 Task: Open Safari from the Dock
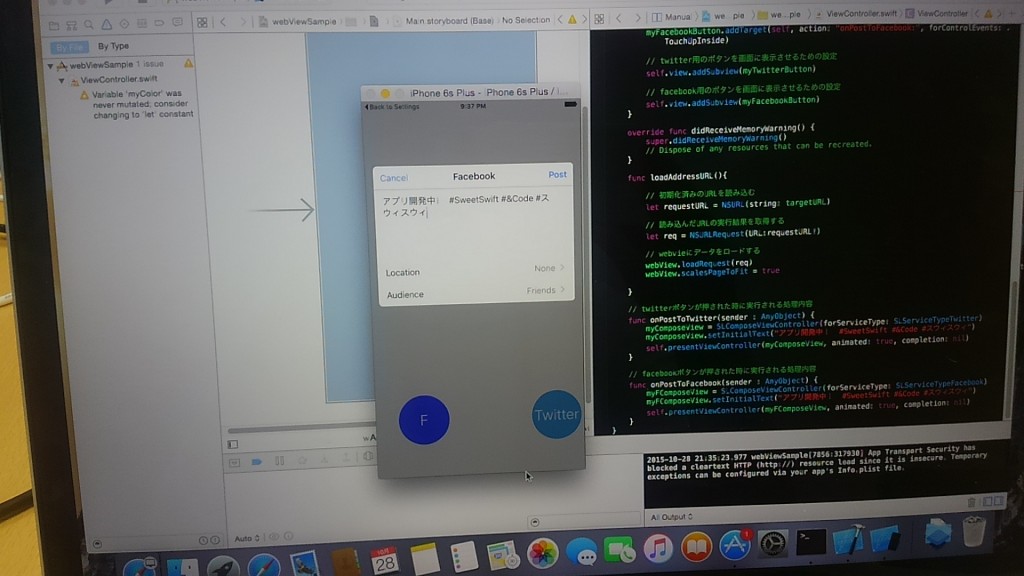[264, 566]
